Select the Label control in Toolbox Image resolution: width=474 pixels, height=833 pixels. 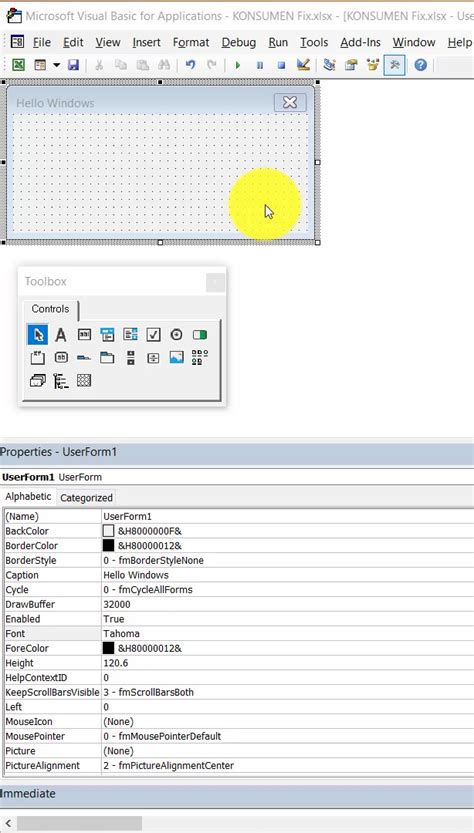click(61, 335)
